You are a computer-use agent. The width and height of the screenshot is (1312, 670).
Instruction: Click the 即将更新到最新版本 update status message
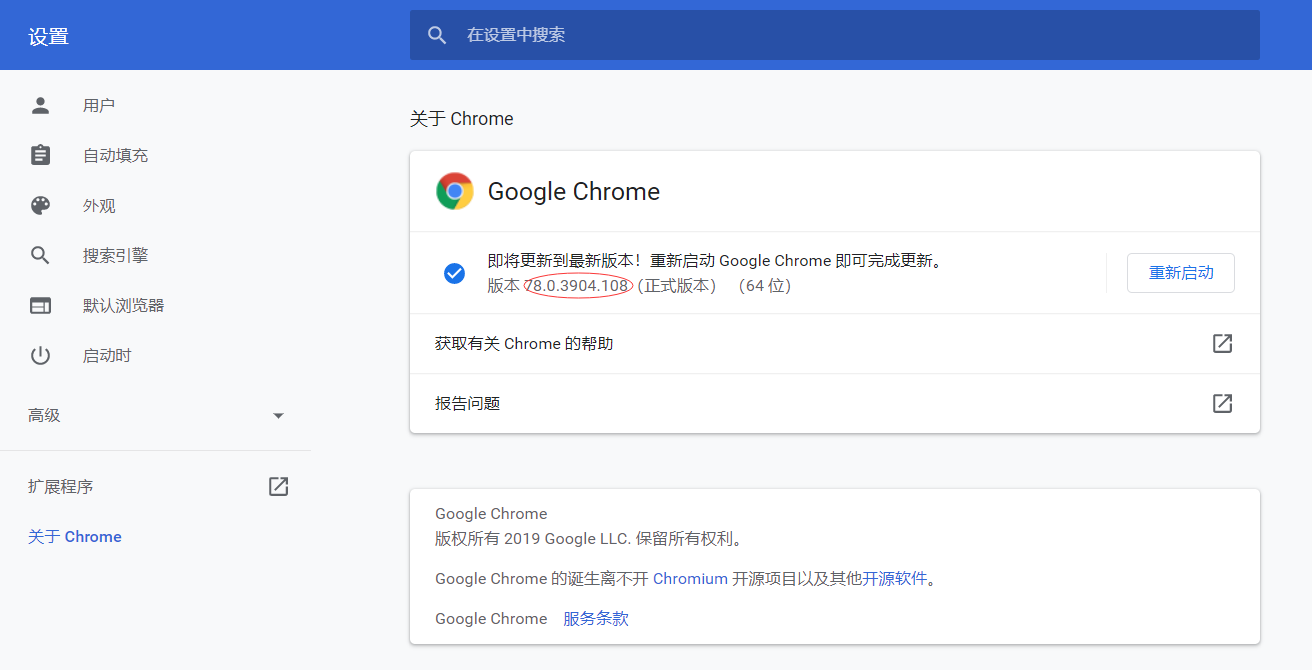716,261
